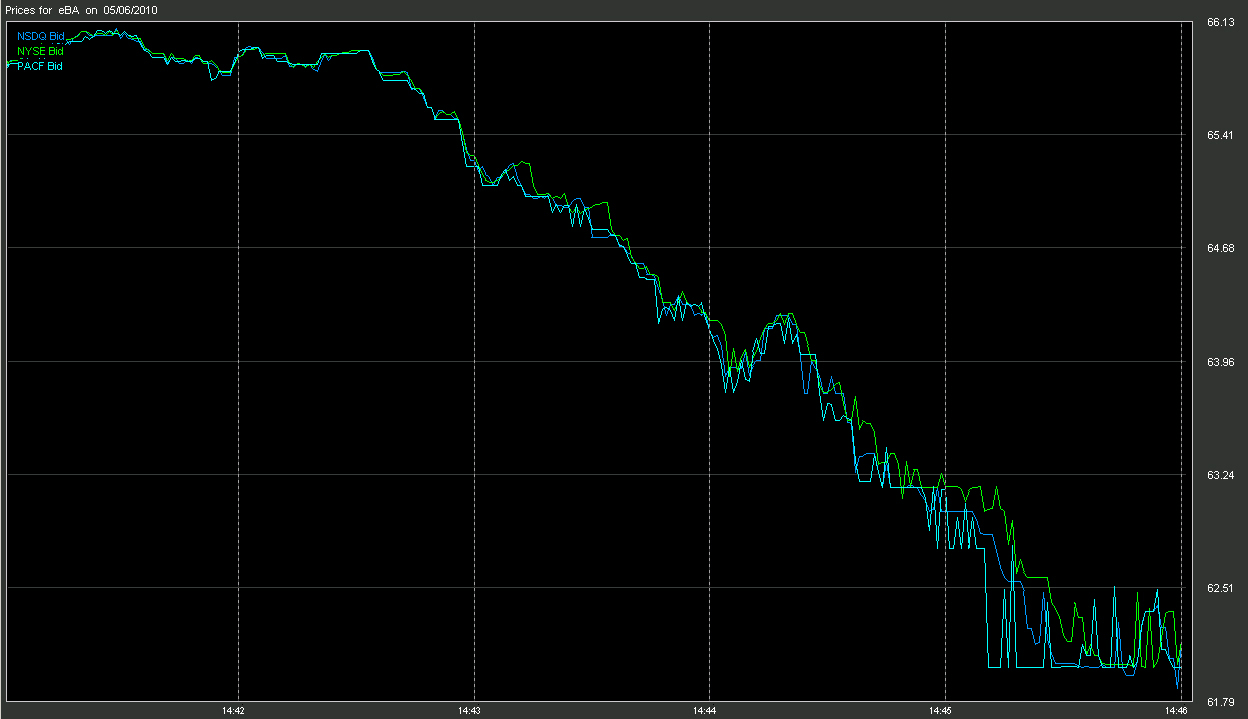Select the 14:43 time label
The height and width of the screenshot is (719, 1248).
(x=470, y=711)
